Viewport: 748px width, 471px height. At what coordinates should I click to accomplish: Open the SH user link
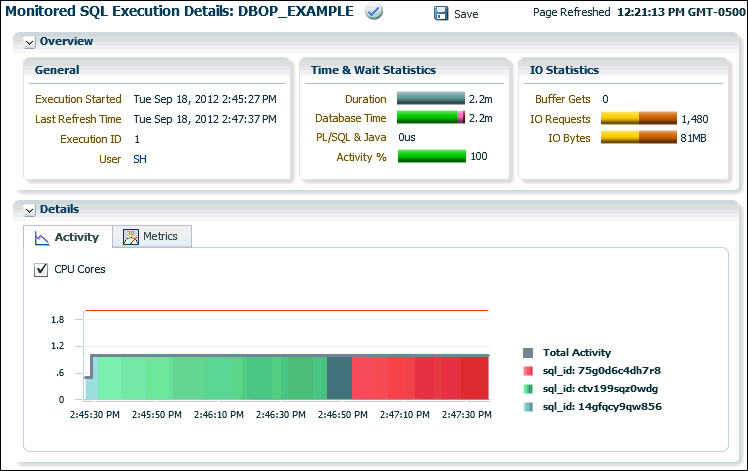click(x=140, y=159)
